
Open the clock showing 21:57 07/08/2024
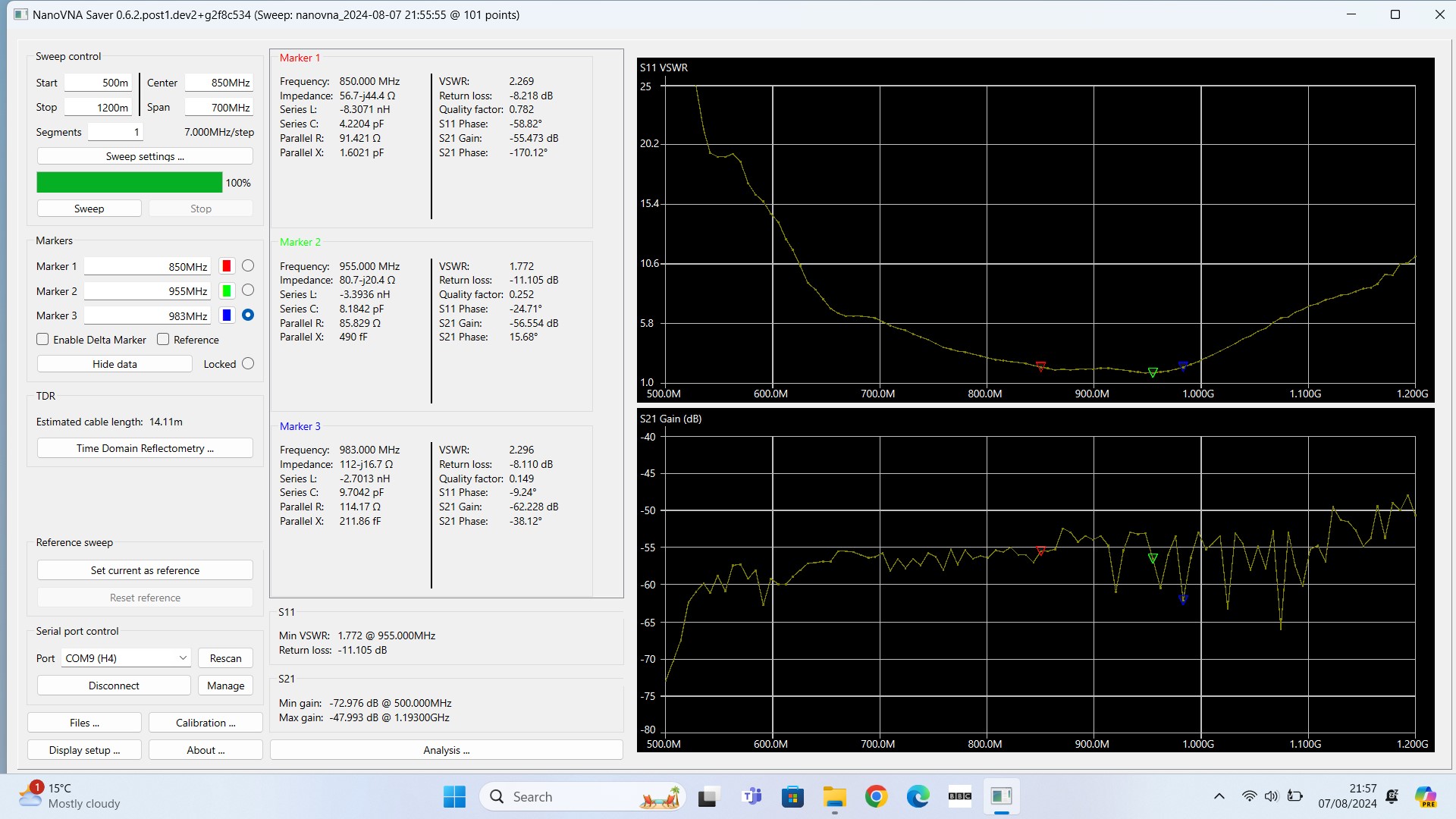click(1347, 796)
